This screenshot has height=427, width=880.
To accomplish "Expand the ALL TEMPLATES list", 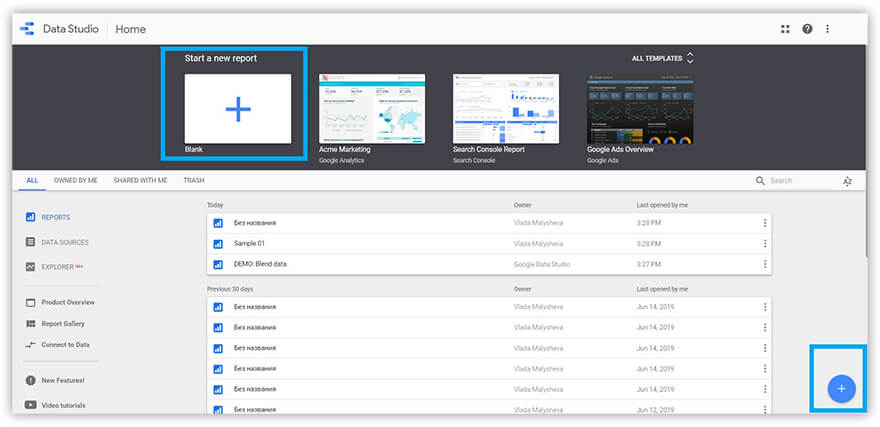I will tap(663, 59).
